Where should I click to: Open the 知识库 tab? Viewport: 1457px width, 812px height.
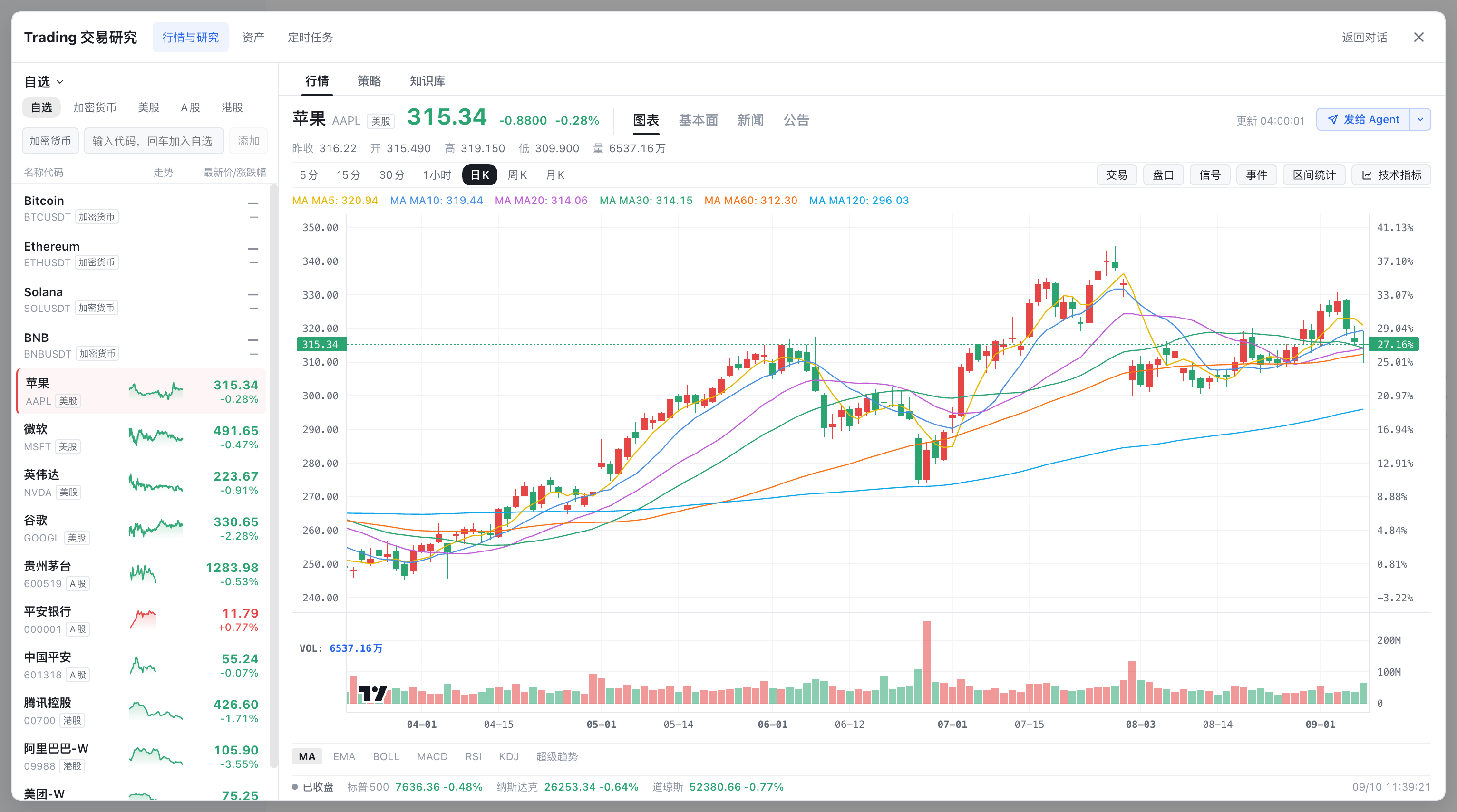(427, 81)
